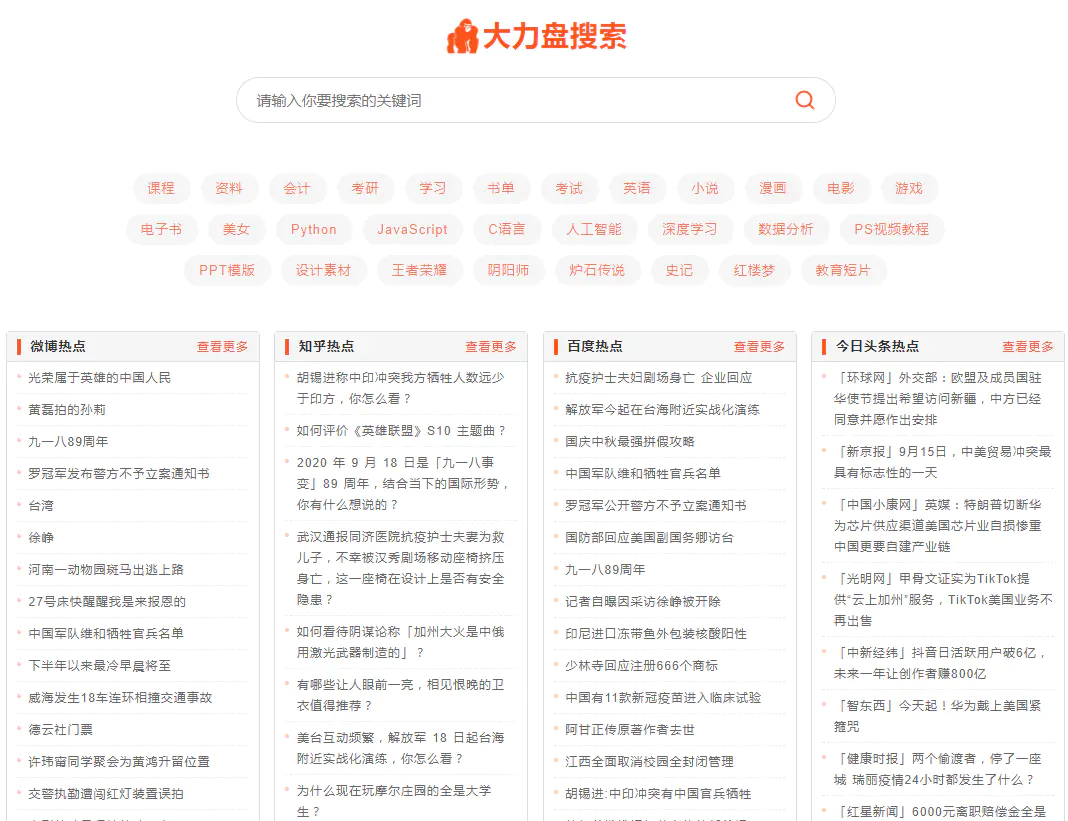View more 百度热点 via 查看更多
Screen dimensions: 1068x821
[x=759, y=347]
